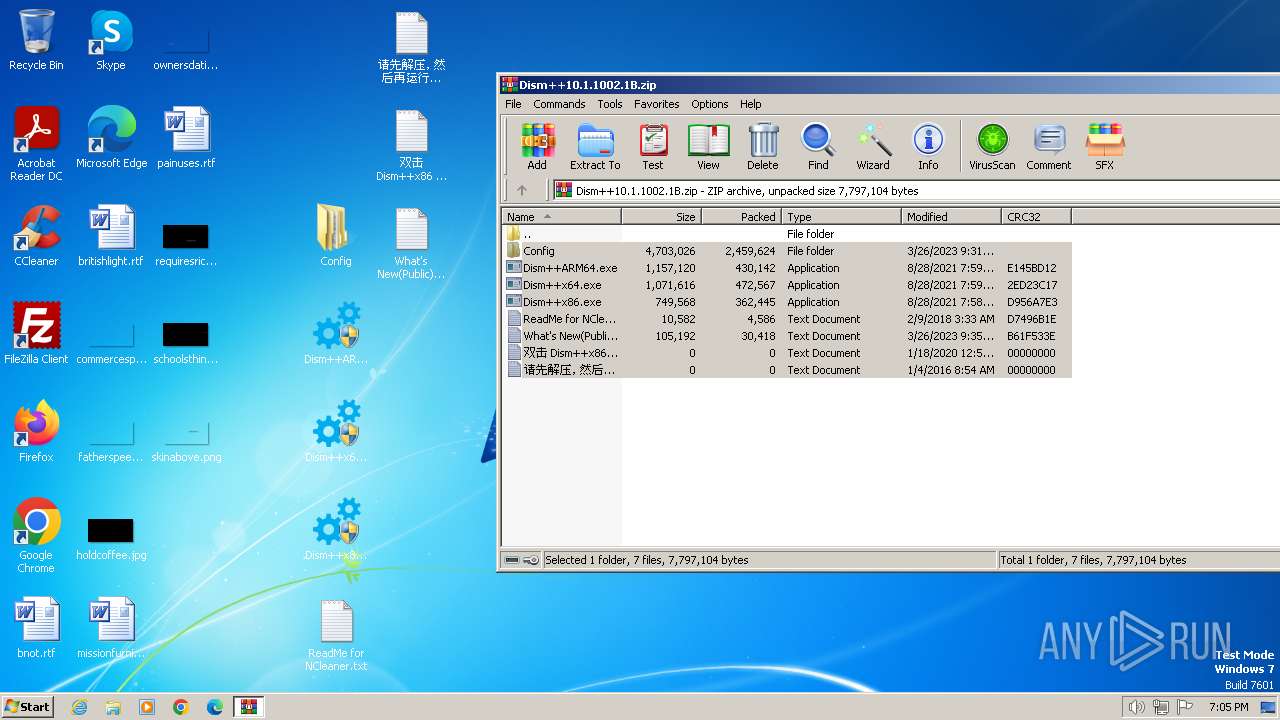Click the archive path address field
The height and width of the screenshot is (720, 1280).
(916, 190)
